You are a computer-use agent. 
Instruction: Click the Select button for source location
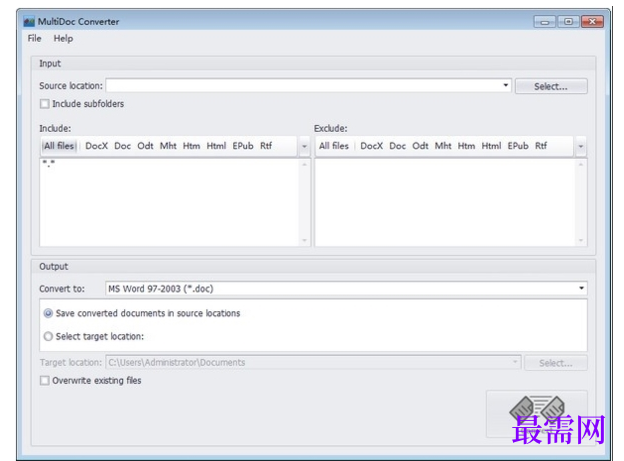coord(551,86)
